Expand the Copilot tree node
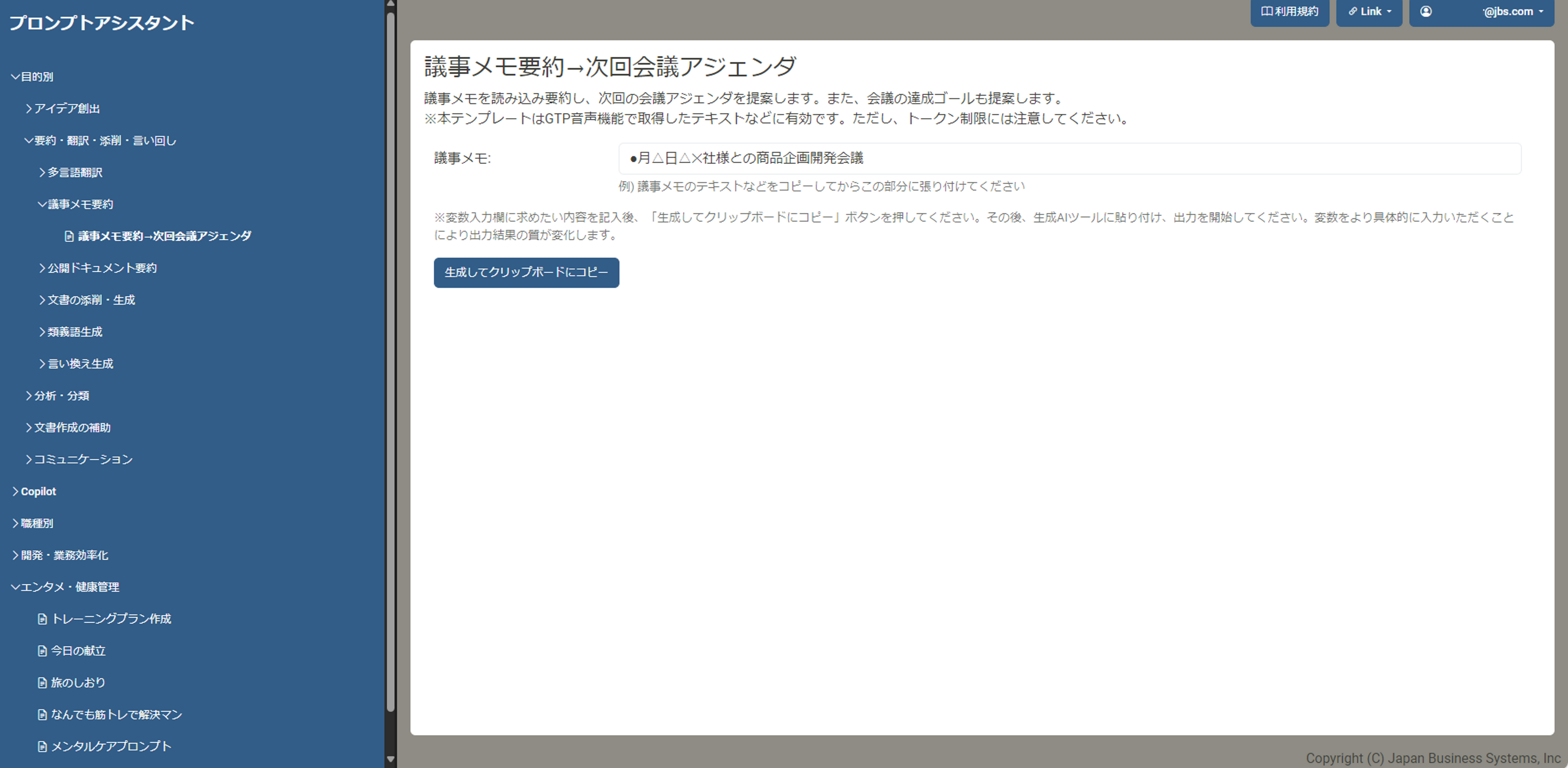This screenshot has width=1568, height=768. [x=15, y=491]
